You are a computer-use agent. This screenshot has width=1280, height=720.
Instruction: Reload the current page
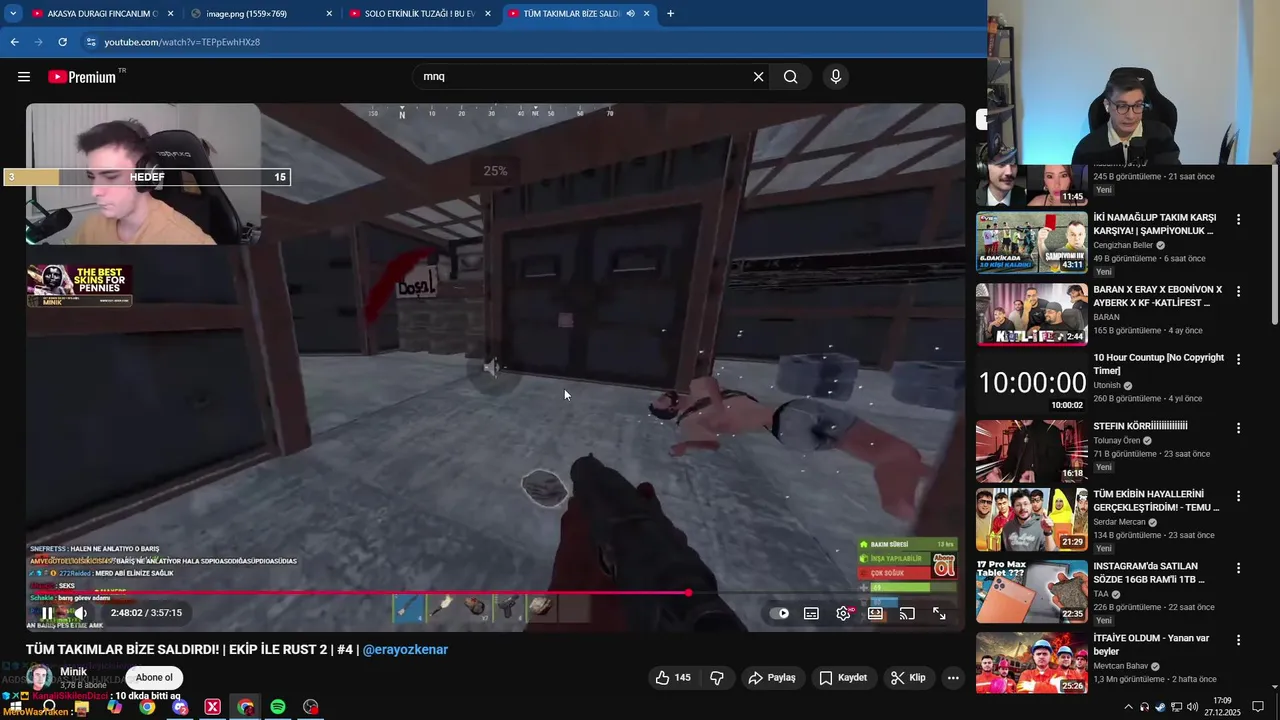coord(62,42)
